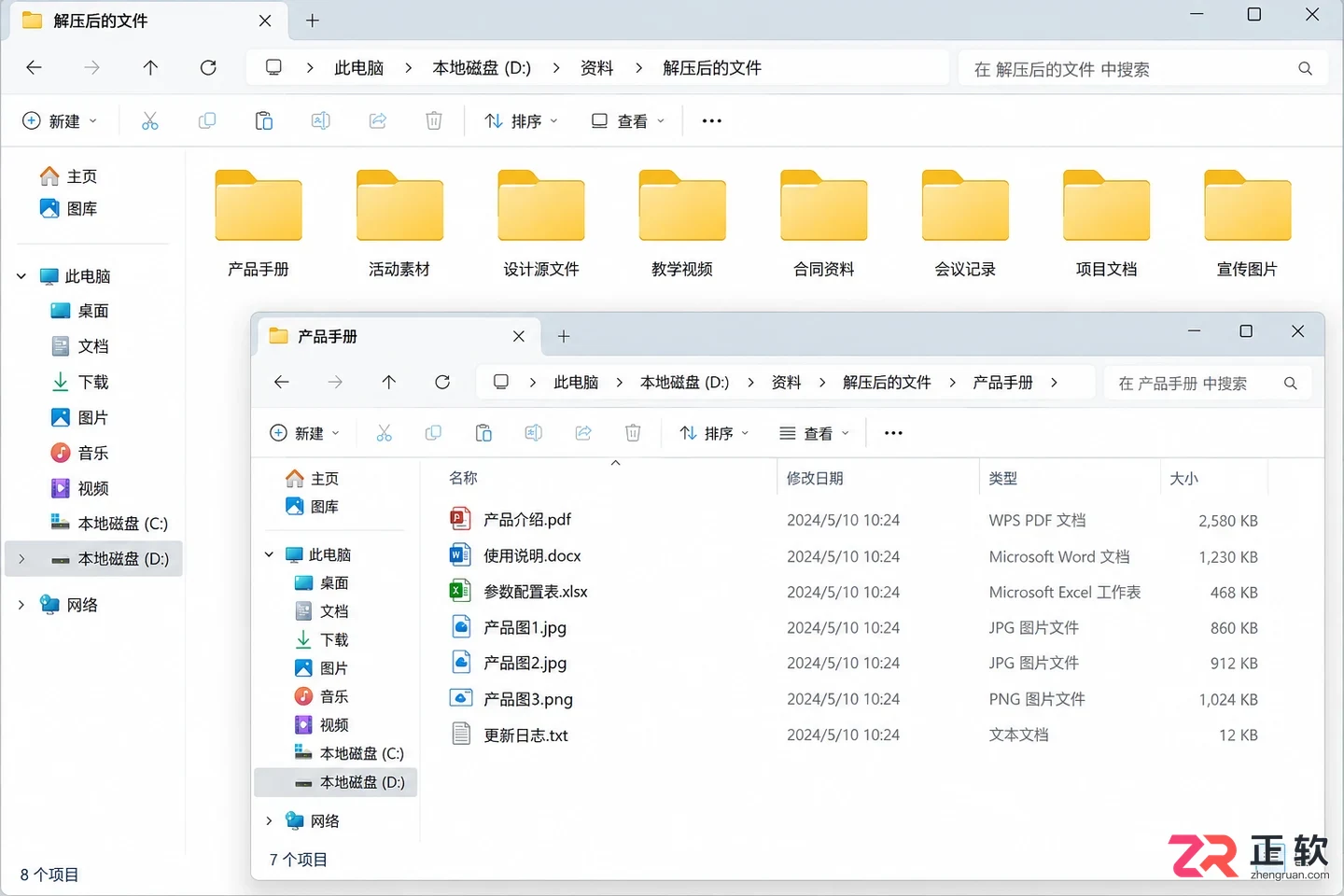Open the 项目文档 folder
The width and height of the screenshot is (1344, 896).
tap(1107, 224)
